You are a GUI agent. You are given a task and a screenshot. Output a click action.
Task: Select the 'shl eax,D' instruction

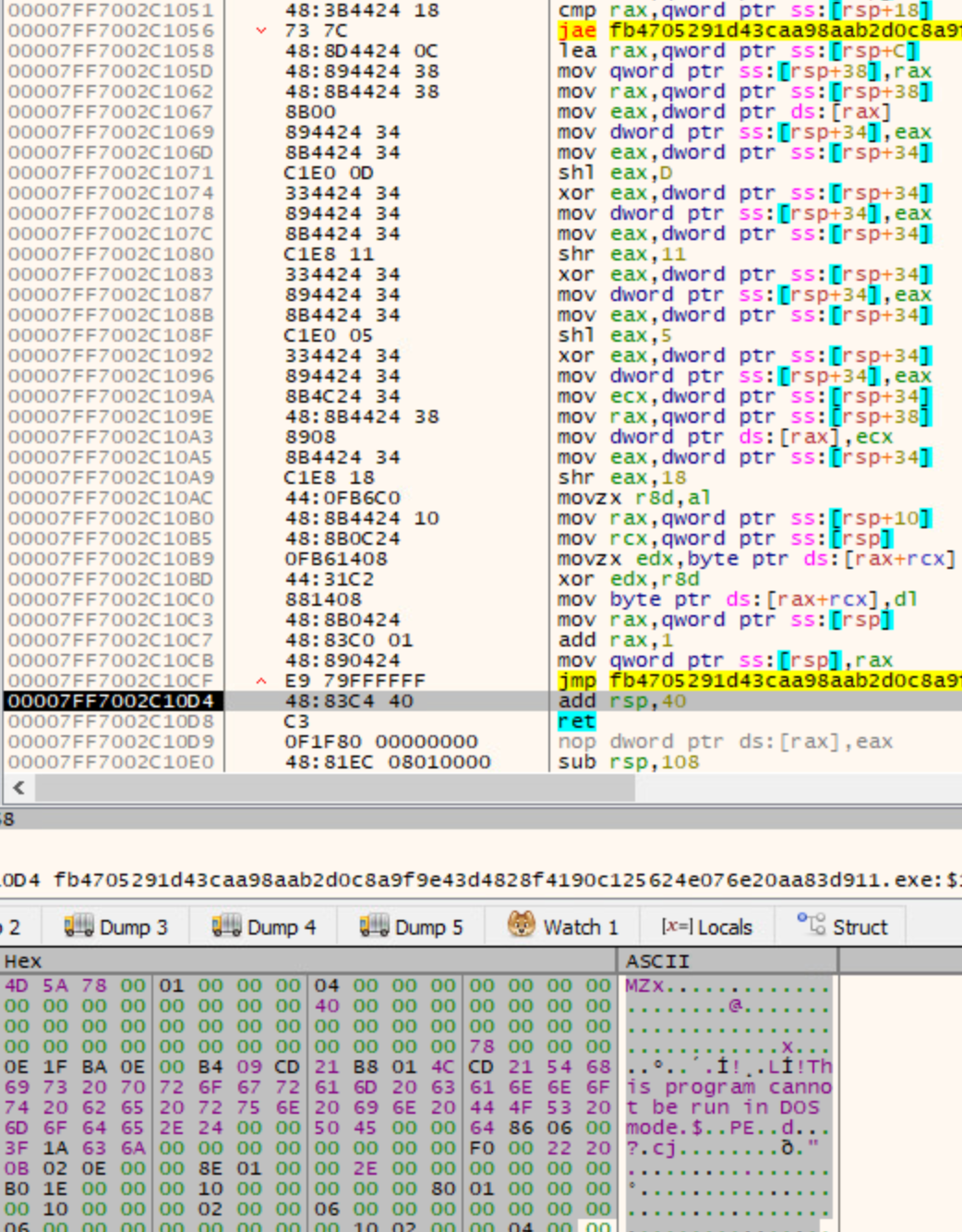(x=616, y=173)
